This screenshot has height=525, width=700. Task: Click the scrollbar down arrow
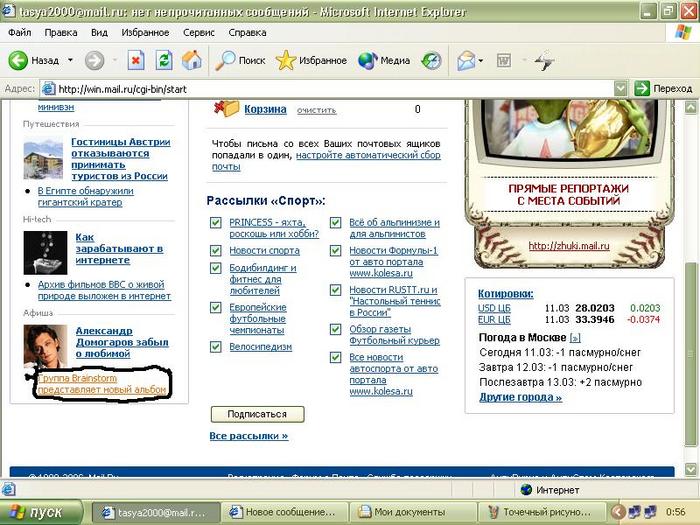pyautogui.click(x=691, y=469)
